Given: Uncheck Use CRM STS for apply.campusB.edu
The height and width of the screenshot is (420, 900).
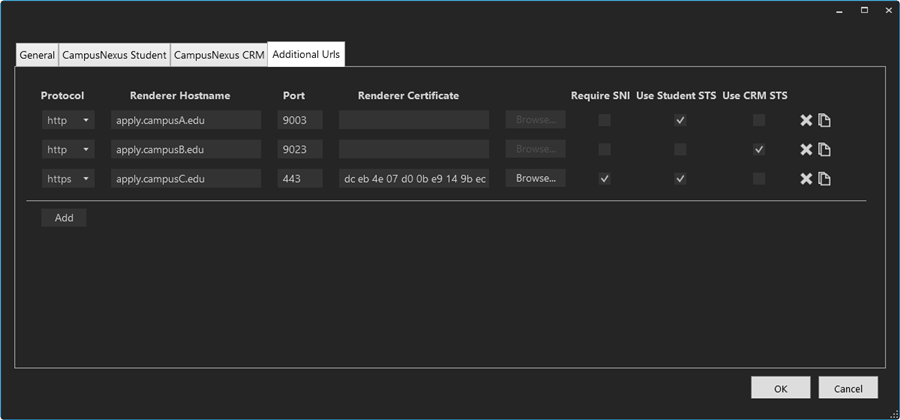Looking at the screenshot, I should point(759,149).
